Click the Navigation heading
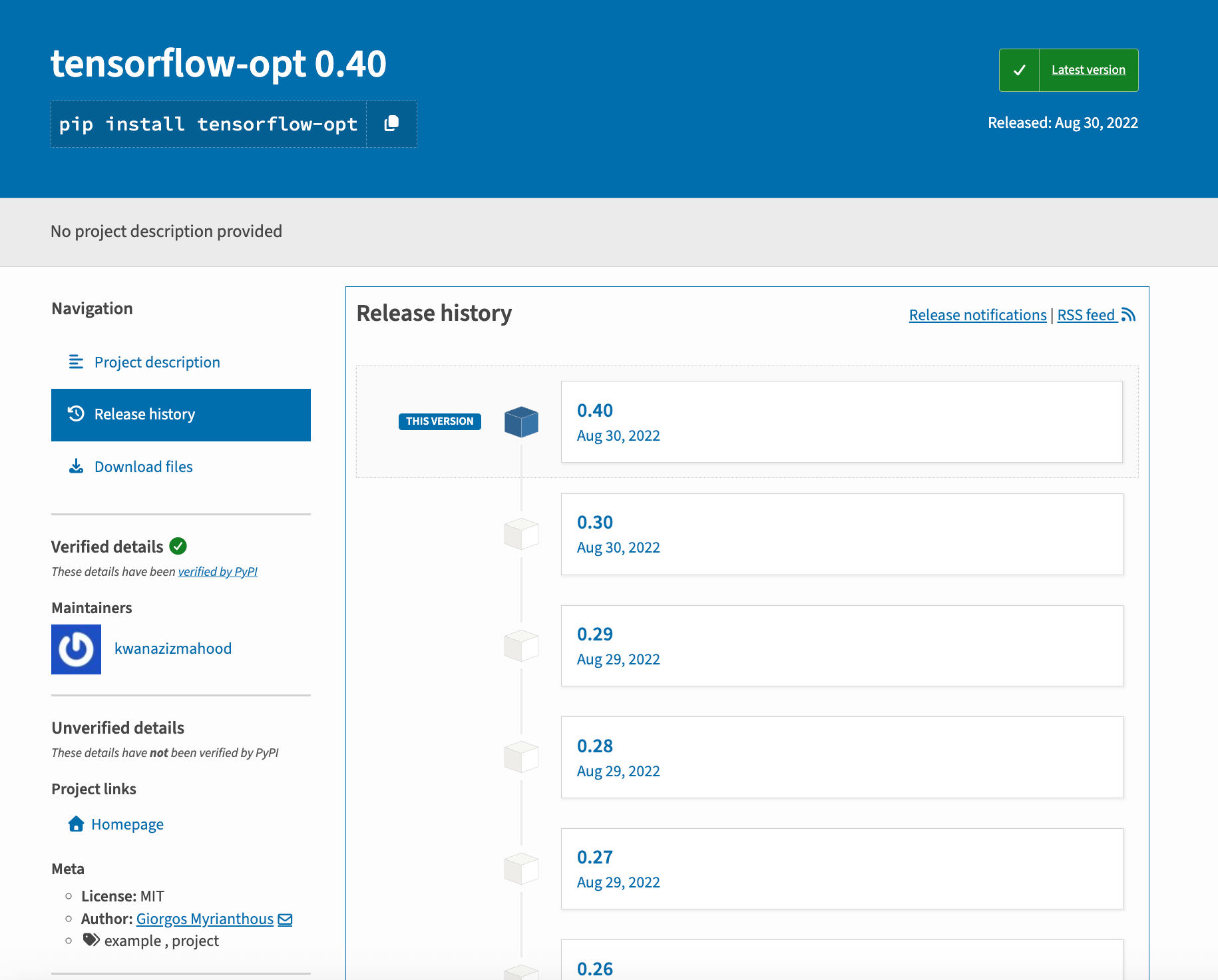 [92, 308]
